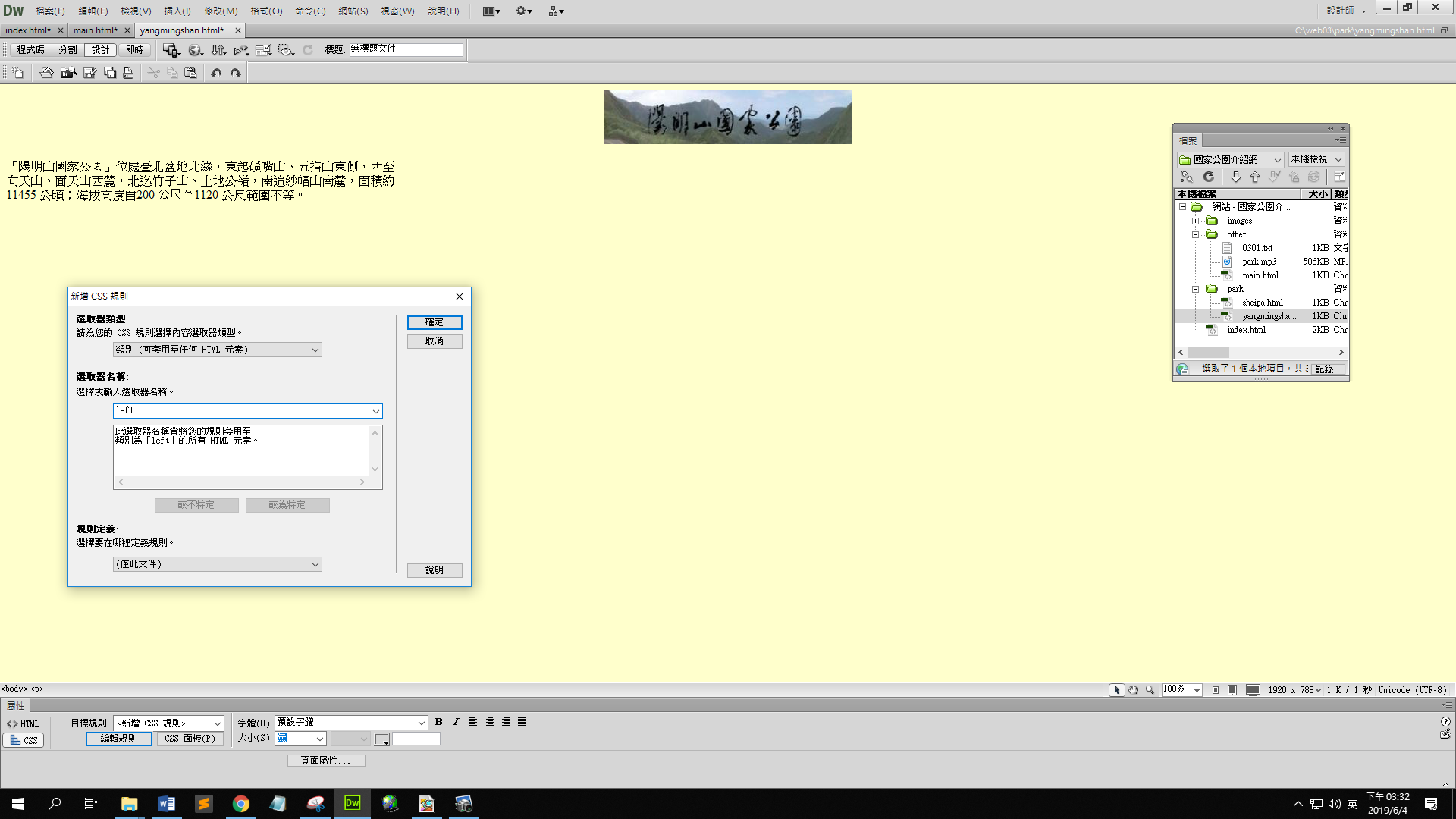Click Connect to remote server icon
Viewport: 1456px width, 819px height.
tap(1187, 177)
